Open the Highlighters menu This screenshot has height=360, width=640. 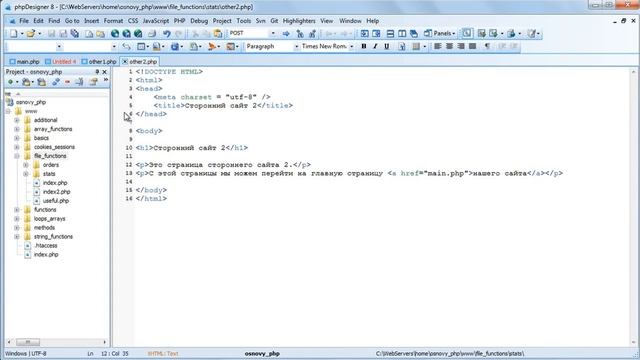coord(299,21)
